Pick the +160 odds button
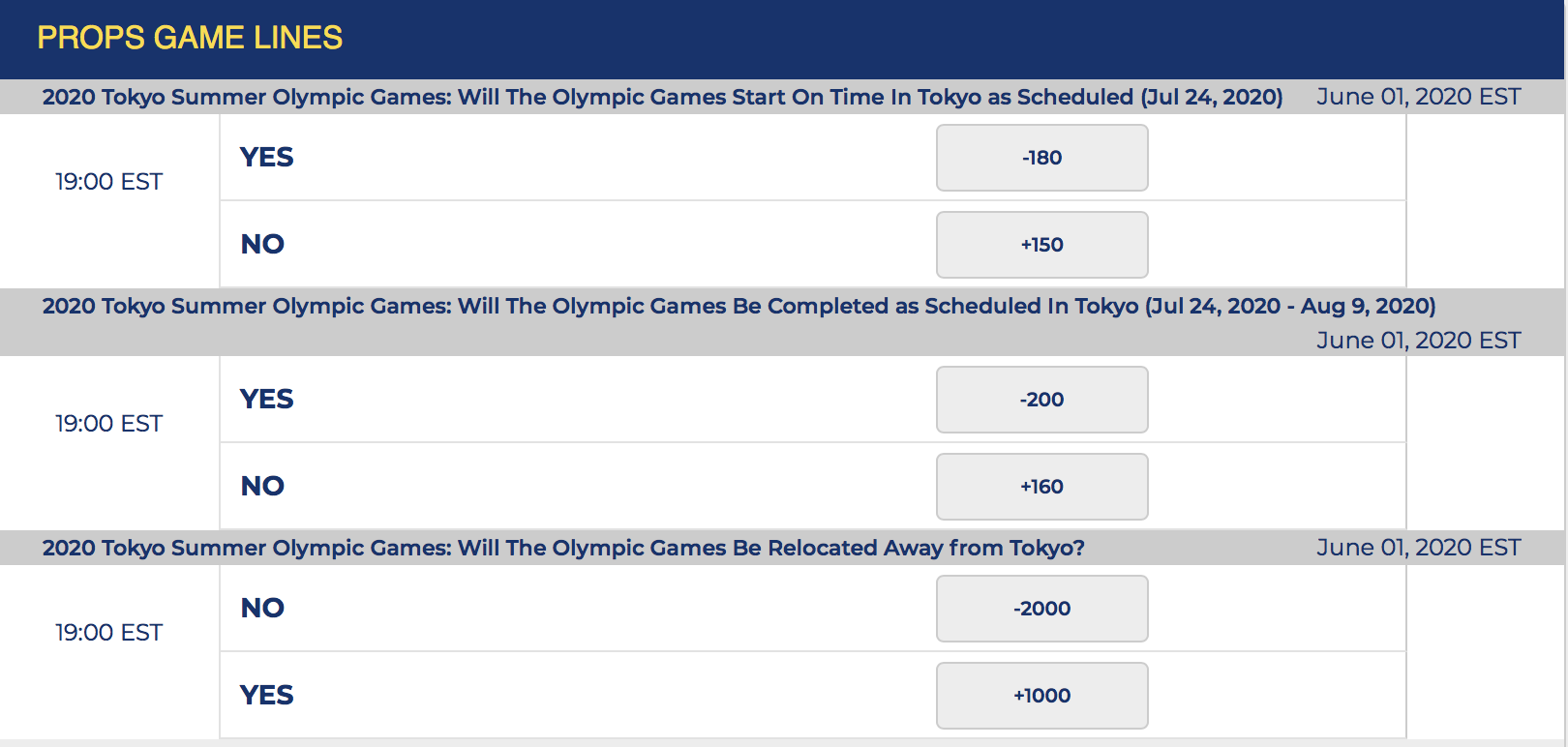The width and height of the screenshot is (1568, 747). [1041, 487]
